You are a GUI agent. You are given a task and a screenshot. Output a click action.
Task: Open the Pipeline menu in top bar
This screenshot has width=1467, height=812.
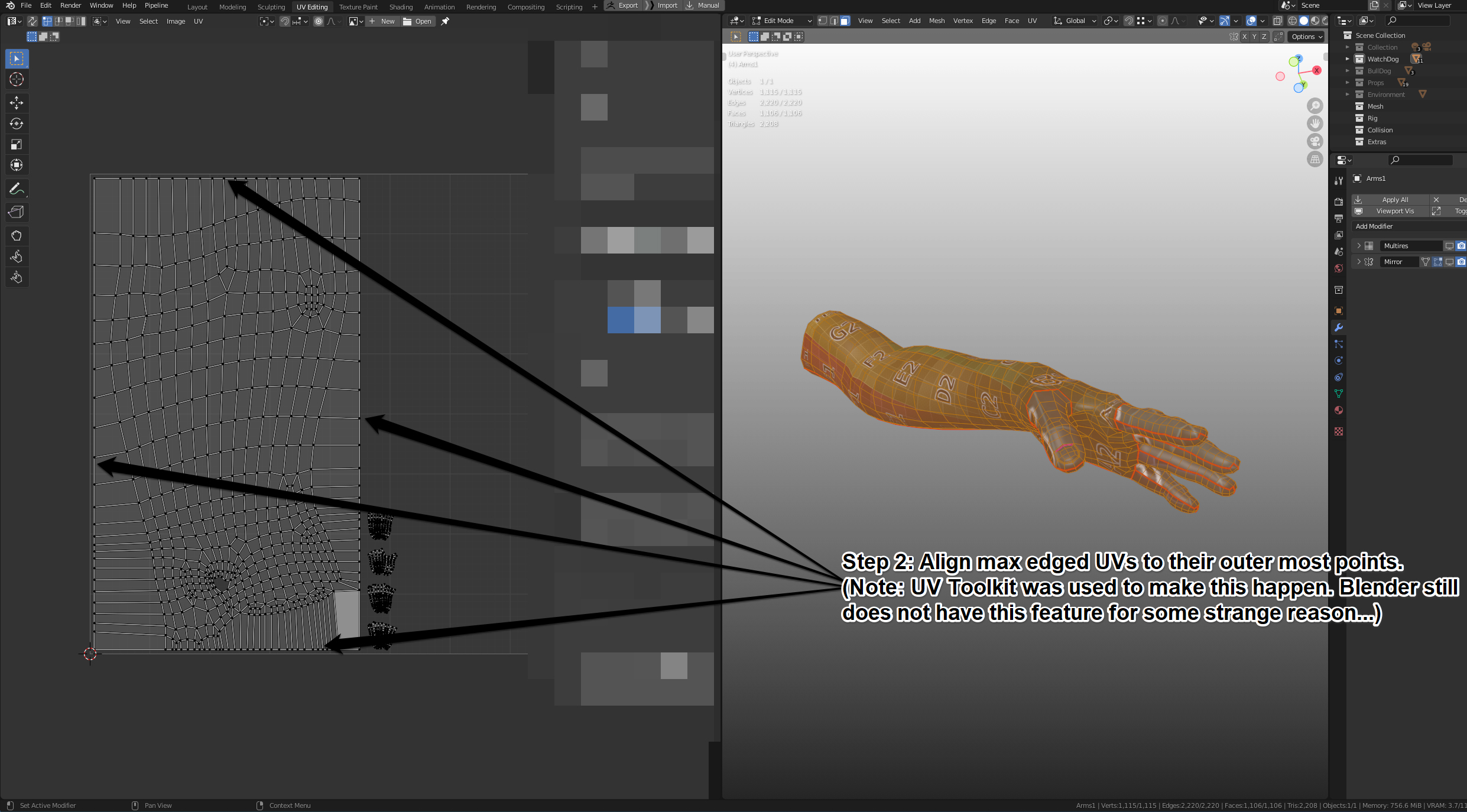[157, 5]
